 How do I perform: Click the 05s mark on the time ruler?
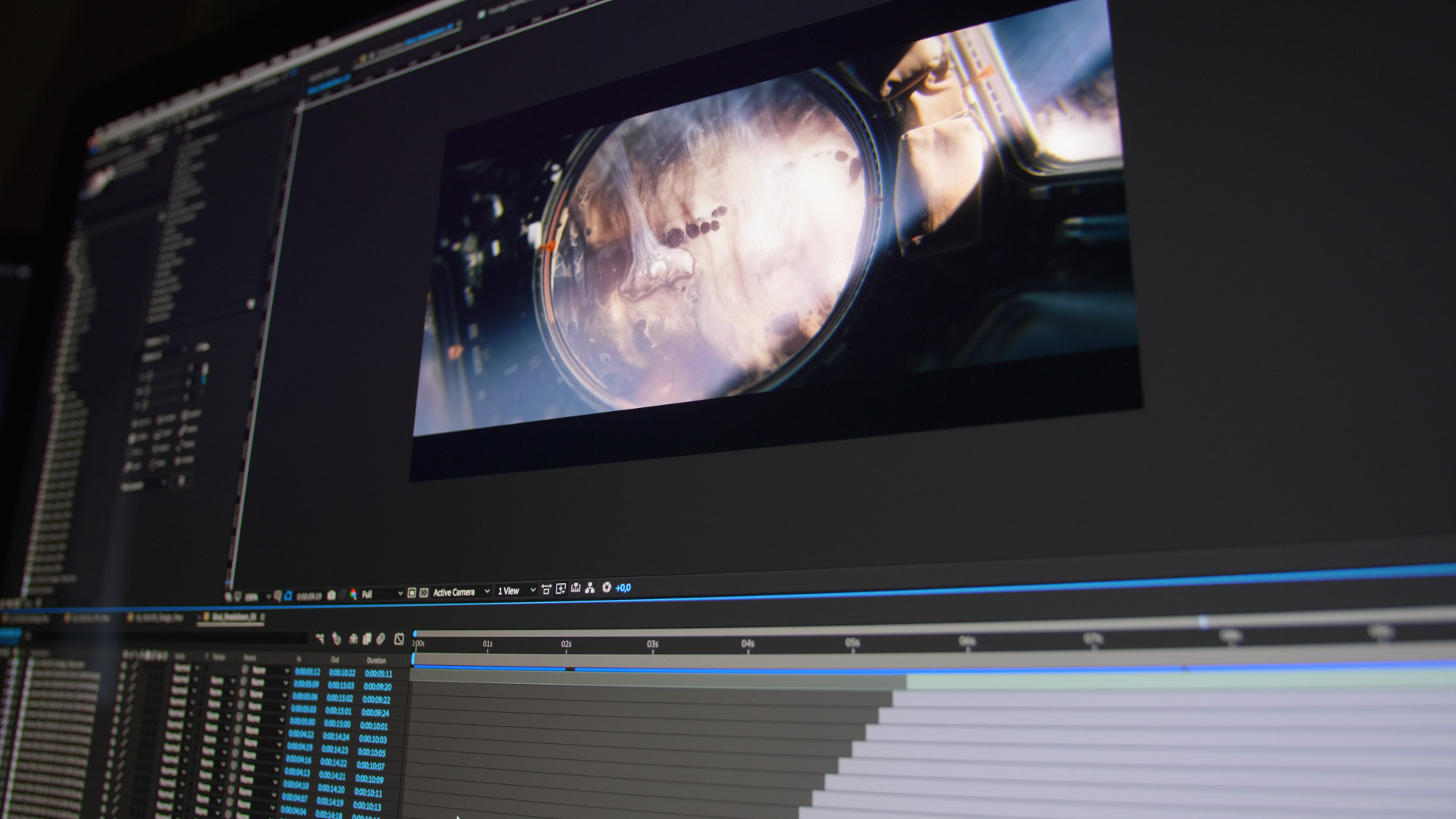point(852,642)
